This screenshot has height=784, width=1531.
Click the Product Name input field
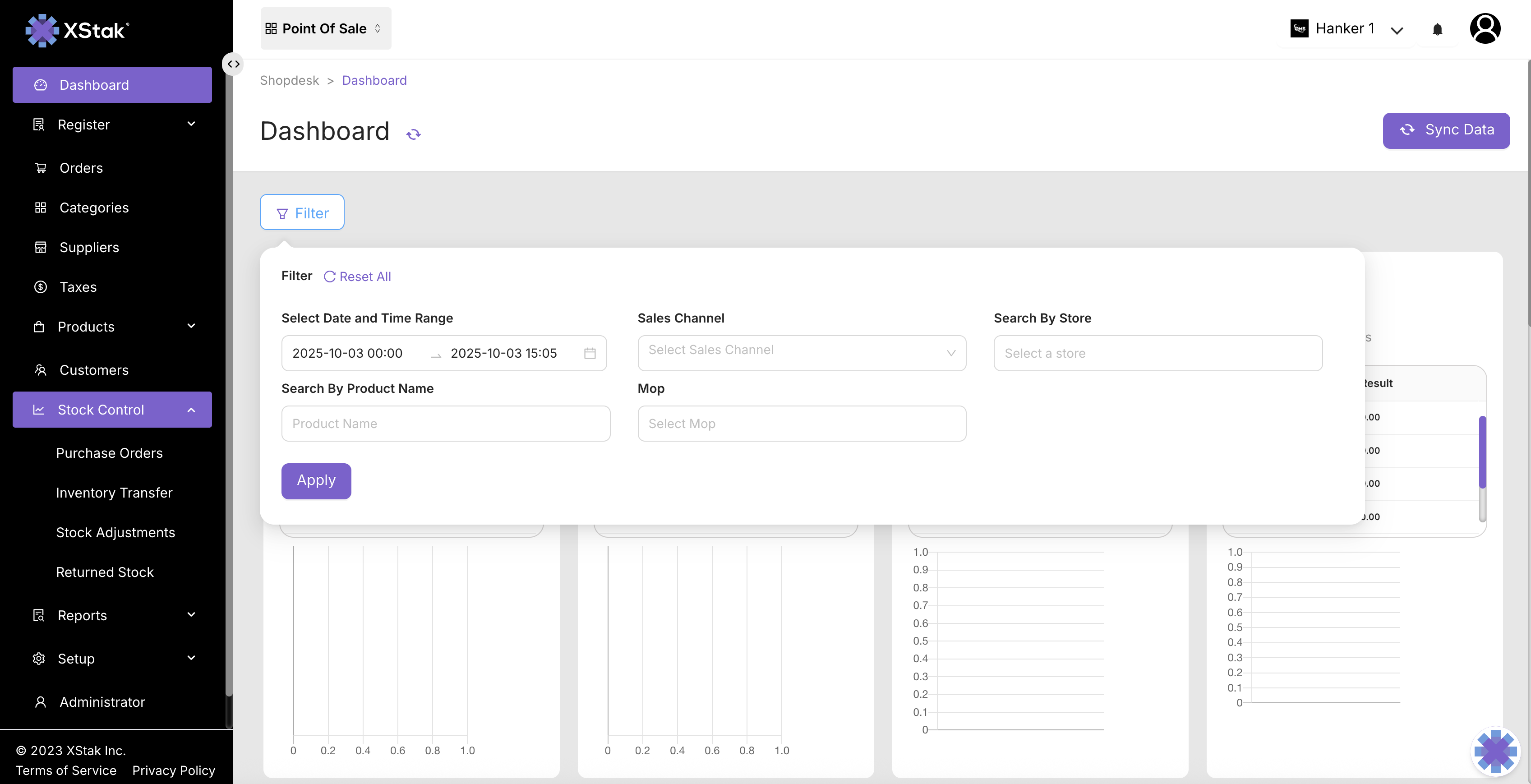coord(445,424)
